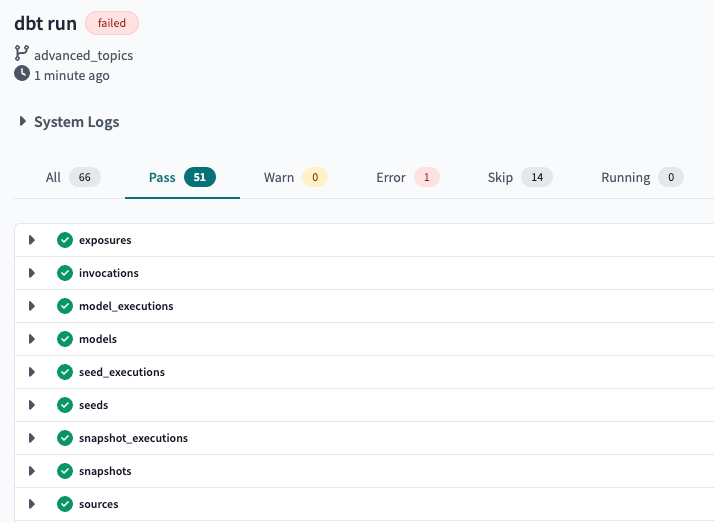Screen dimensions: 714x523
Task: Click the snapshot_executions label
Action: point(133,438)
